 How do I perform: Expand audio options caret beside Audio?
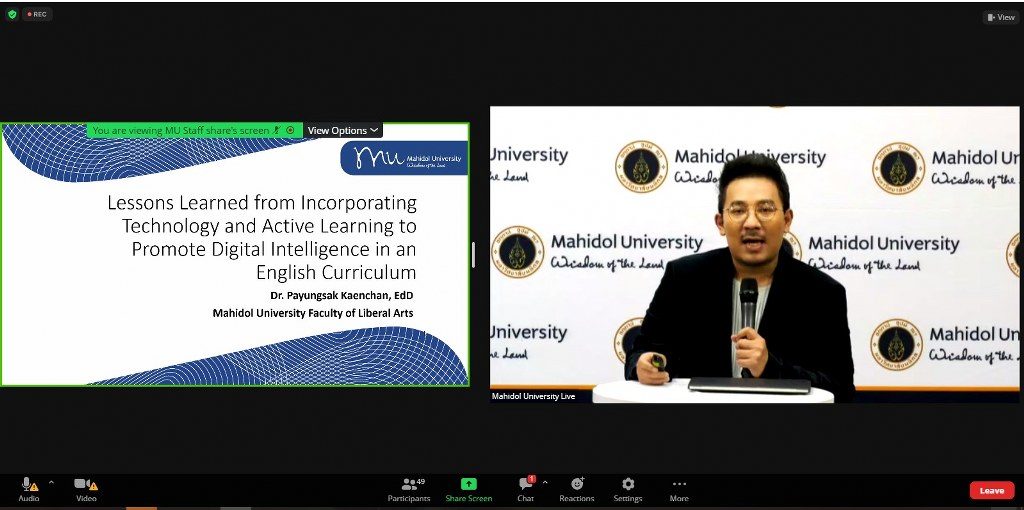click(51, 483)
